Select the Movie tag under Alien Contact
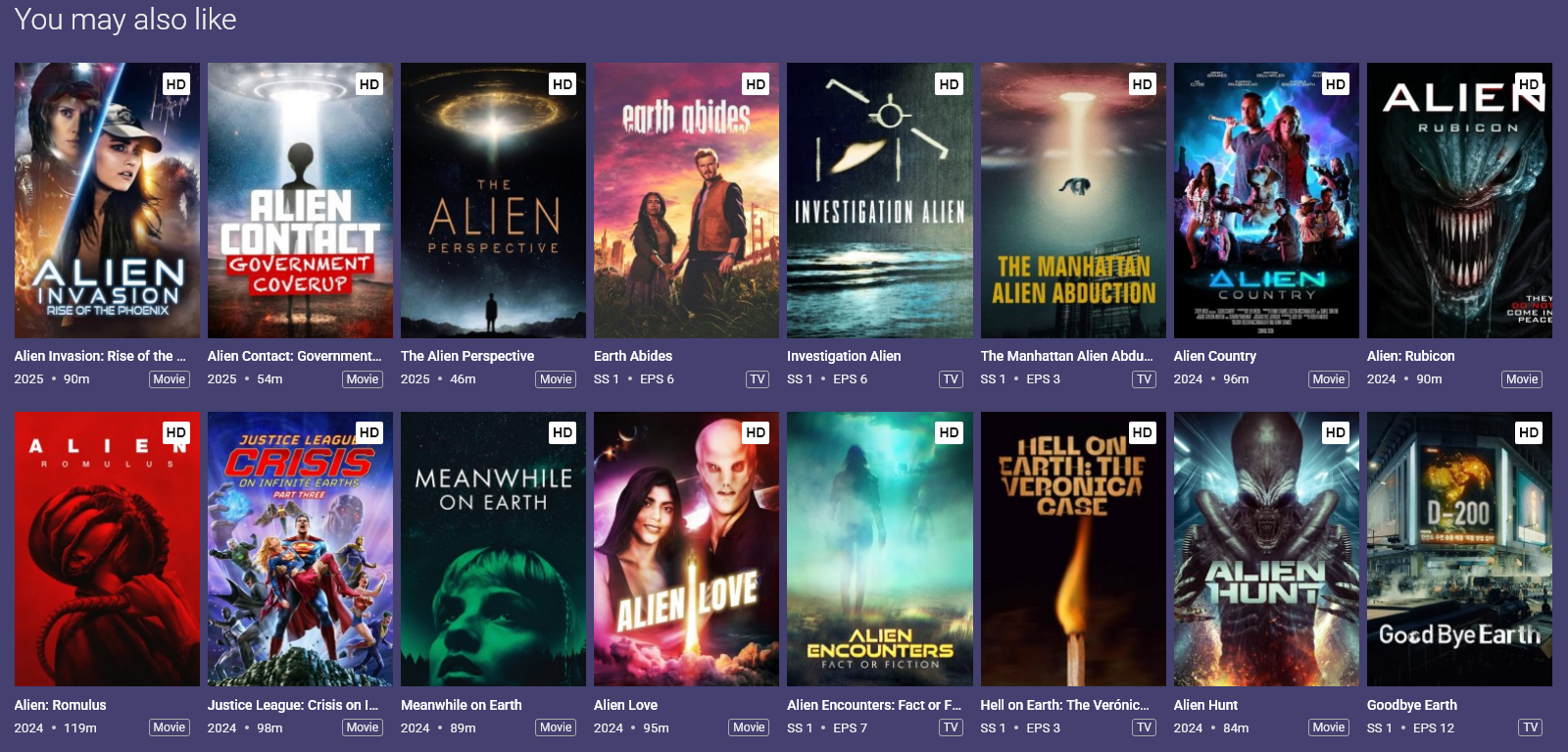The height and width of the screenshot is (752, 1568). point(363,379)
